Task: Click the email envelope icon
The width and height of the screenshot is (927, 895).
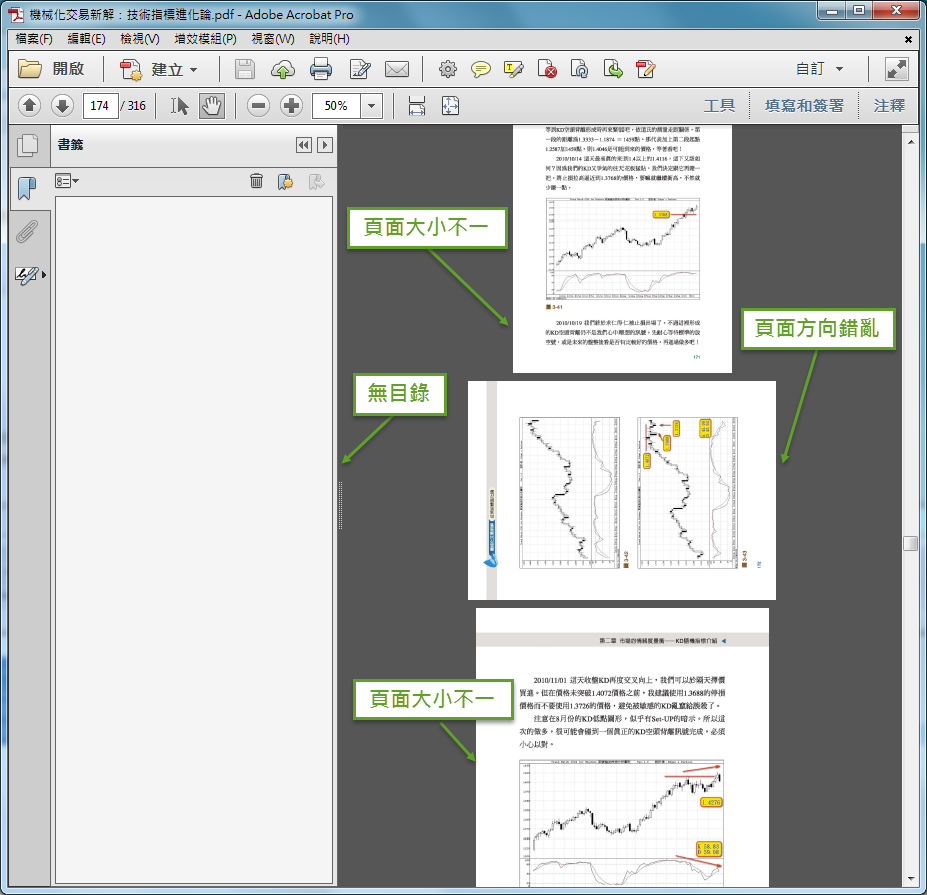Action: 397,69
